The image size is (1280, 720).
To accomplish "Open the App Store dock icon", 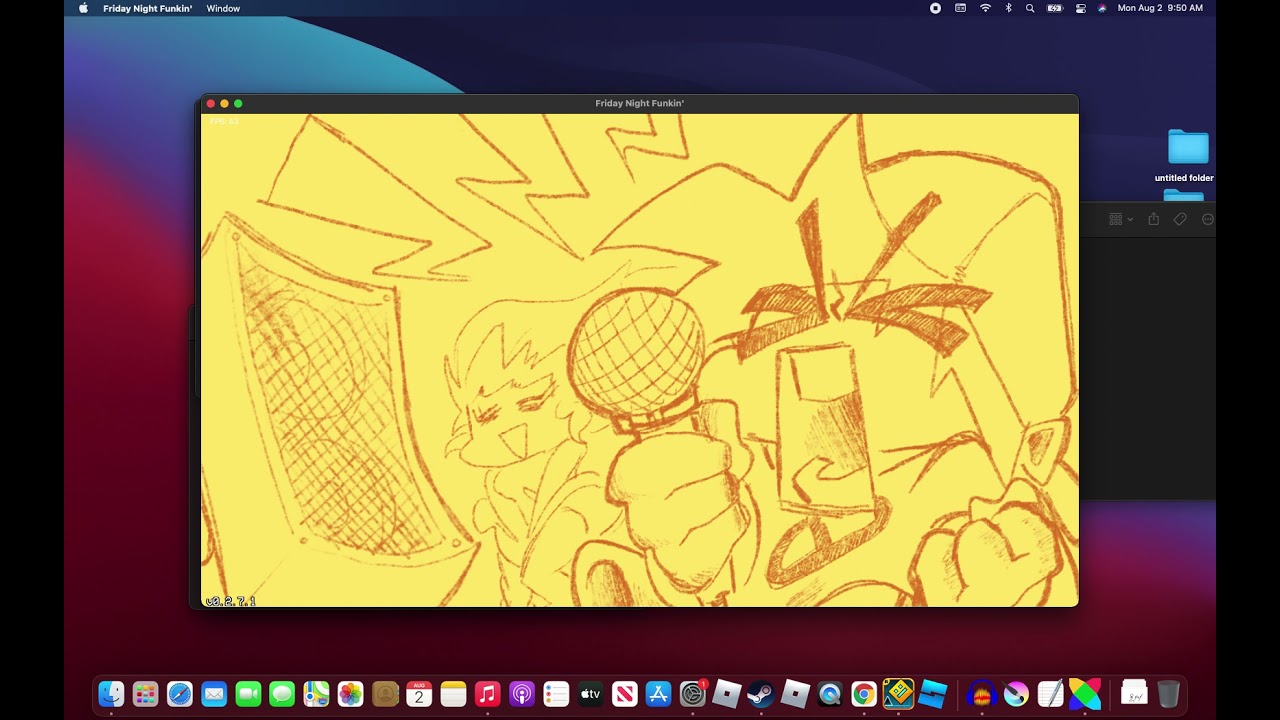I will pos(658,693).
